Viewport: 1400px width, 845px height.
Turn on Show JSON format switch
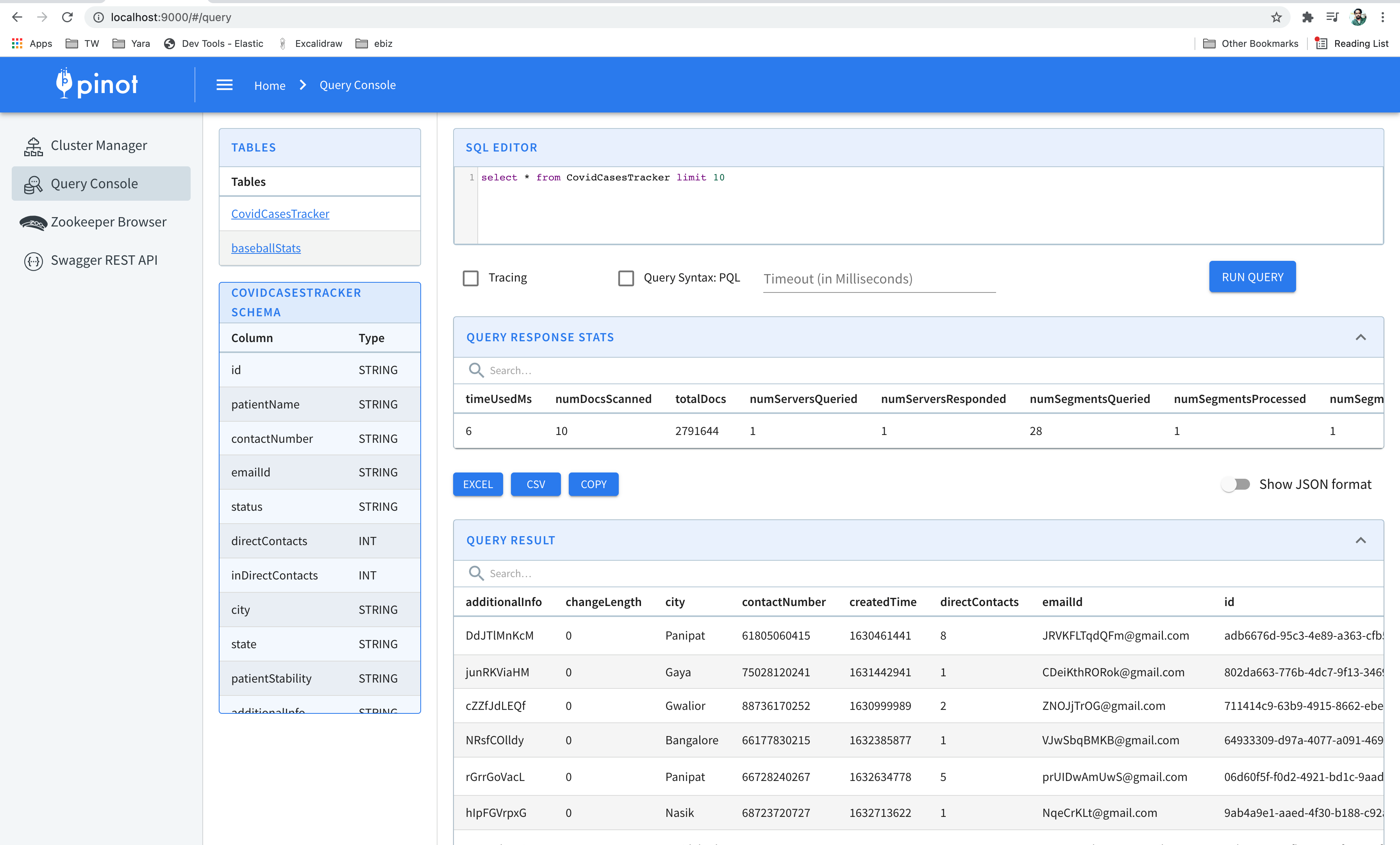[1235, 485]
